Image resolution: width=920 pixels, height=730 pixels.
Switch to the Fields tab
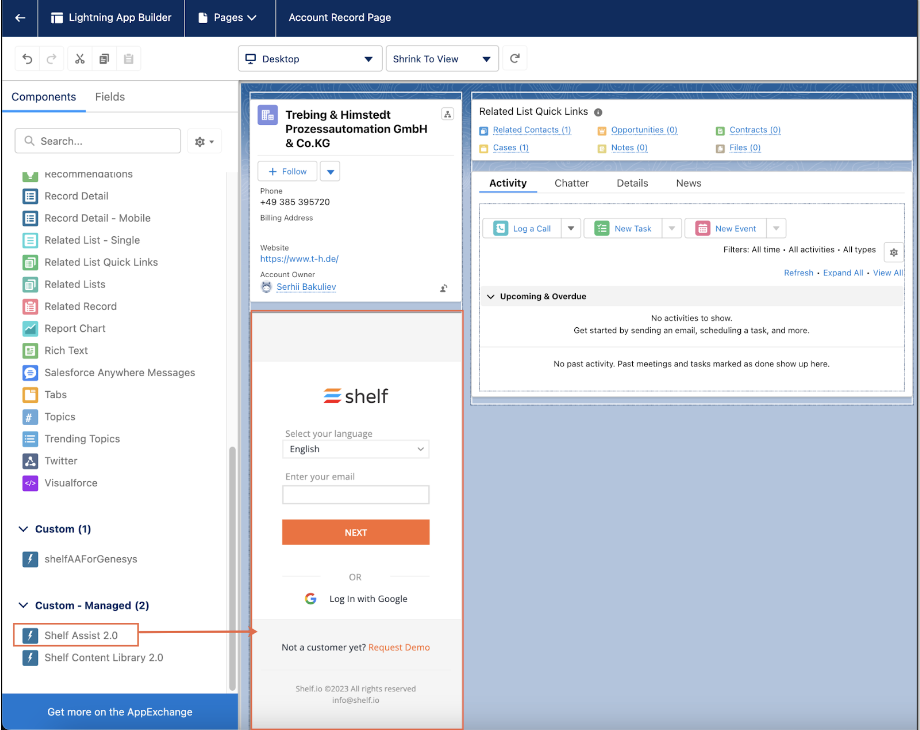click(x=110, y=97)
